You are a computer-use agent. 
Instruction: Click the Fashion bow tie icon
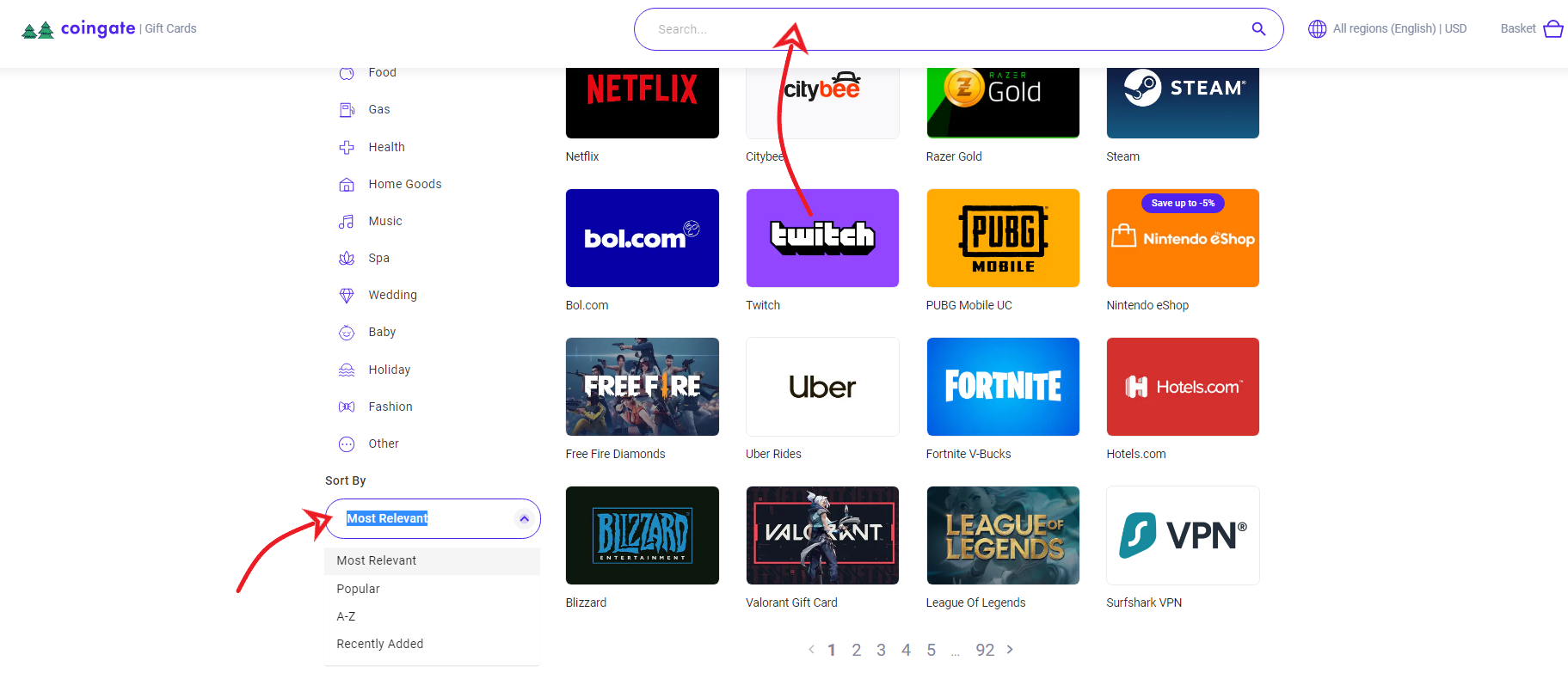[347, 407]
